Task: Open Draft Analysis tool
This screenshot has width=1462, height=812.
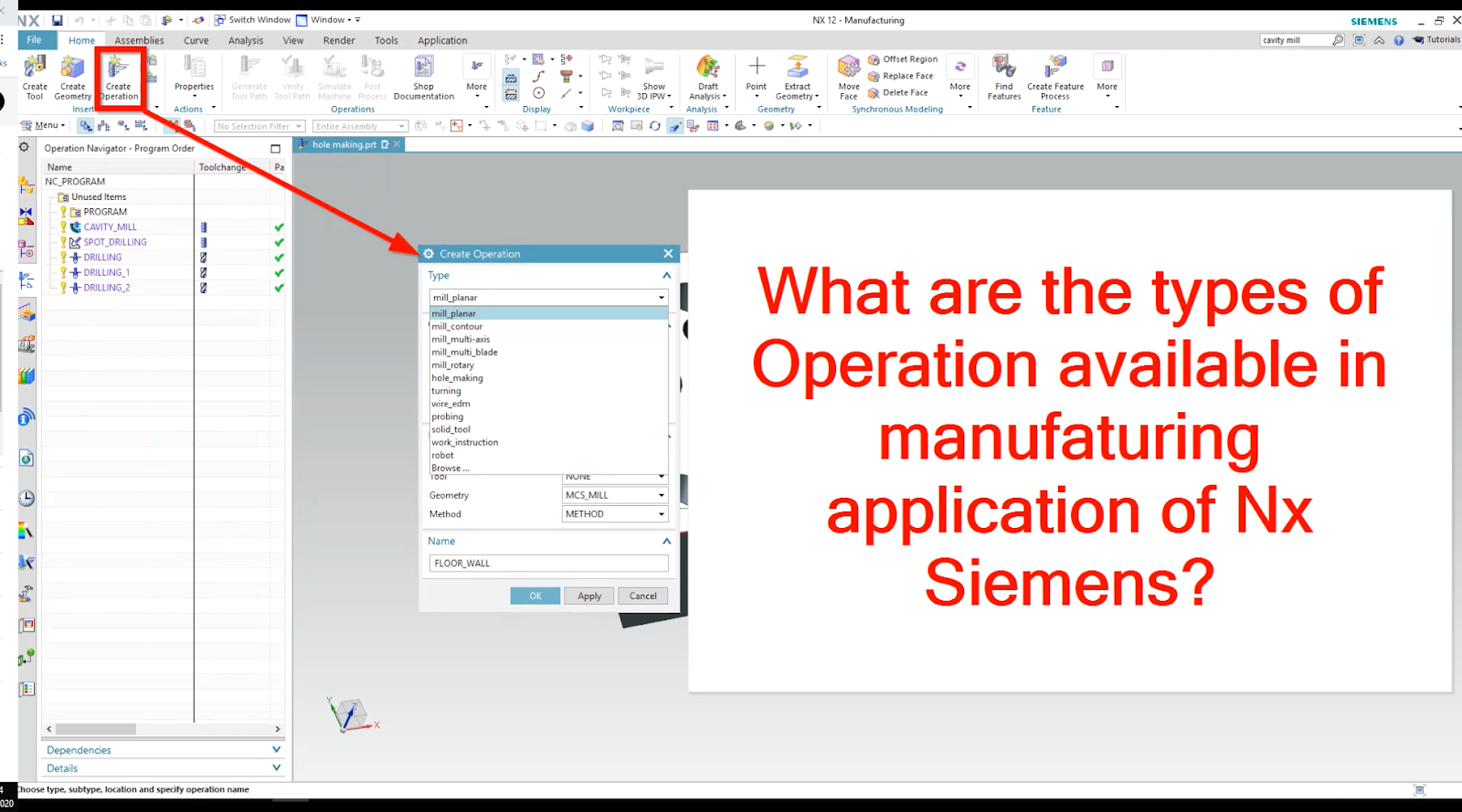Action: (707, 77)
